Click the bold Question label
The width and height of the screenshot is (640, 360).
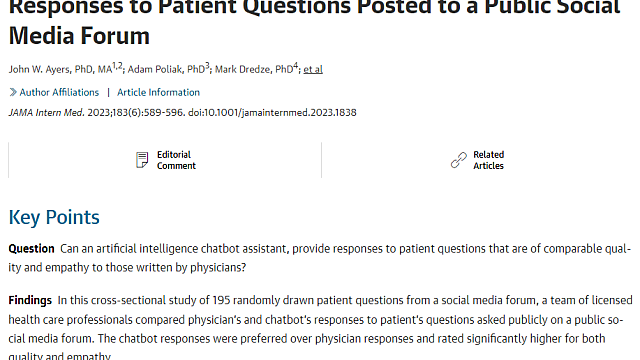31,249
